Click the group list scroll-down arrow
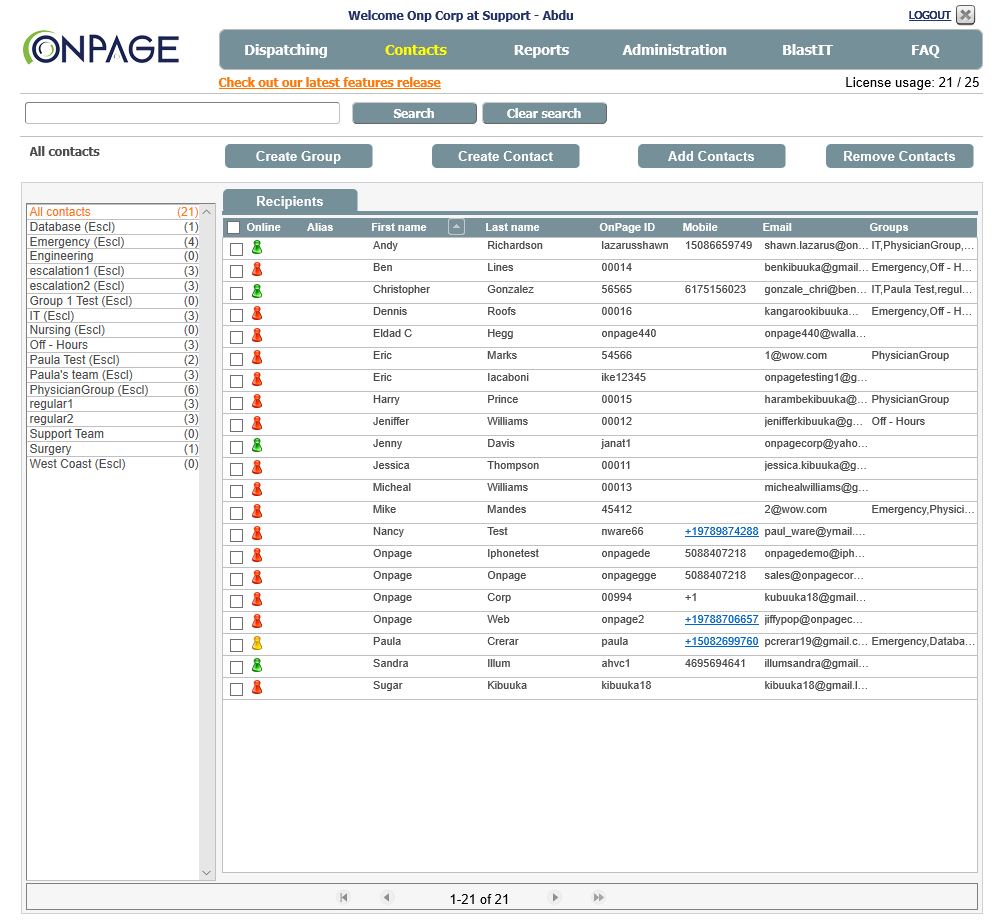The image size is (994, 923). click(x=207, y=873)
